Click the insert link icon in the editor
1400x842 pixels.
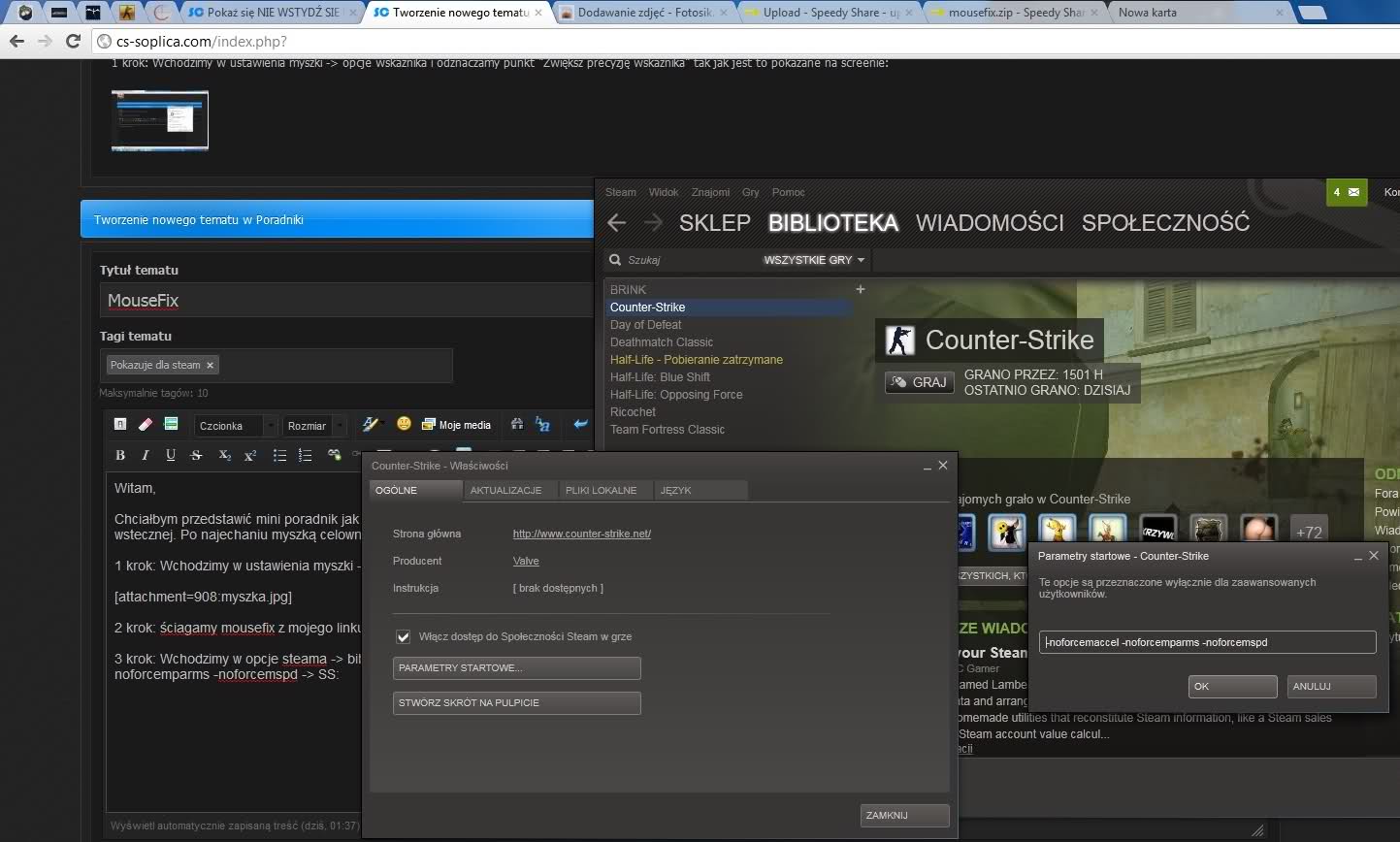click(335, 455)
